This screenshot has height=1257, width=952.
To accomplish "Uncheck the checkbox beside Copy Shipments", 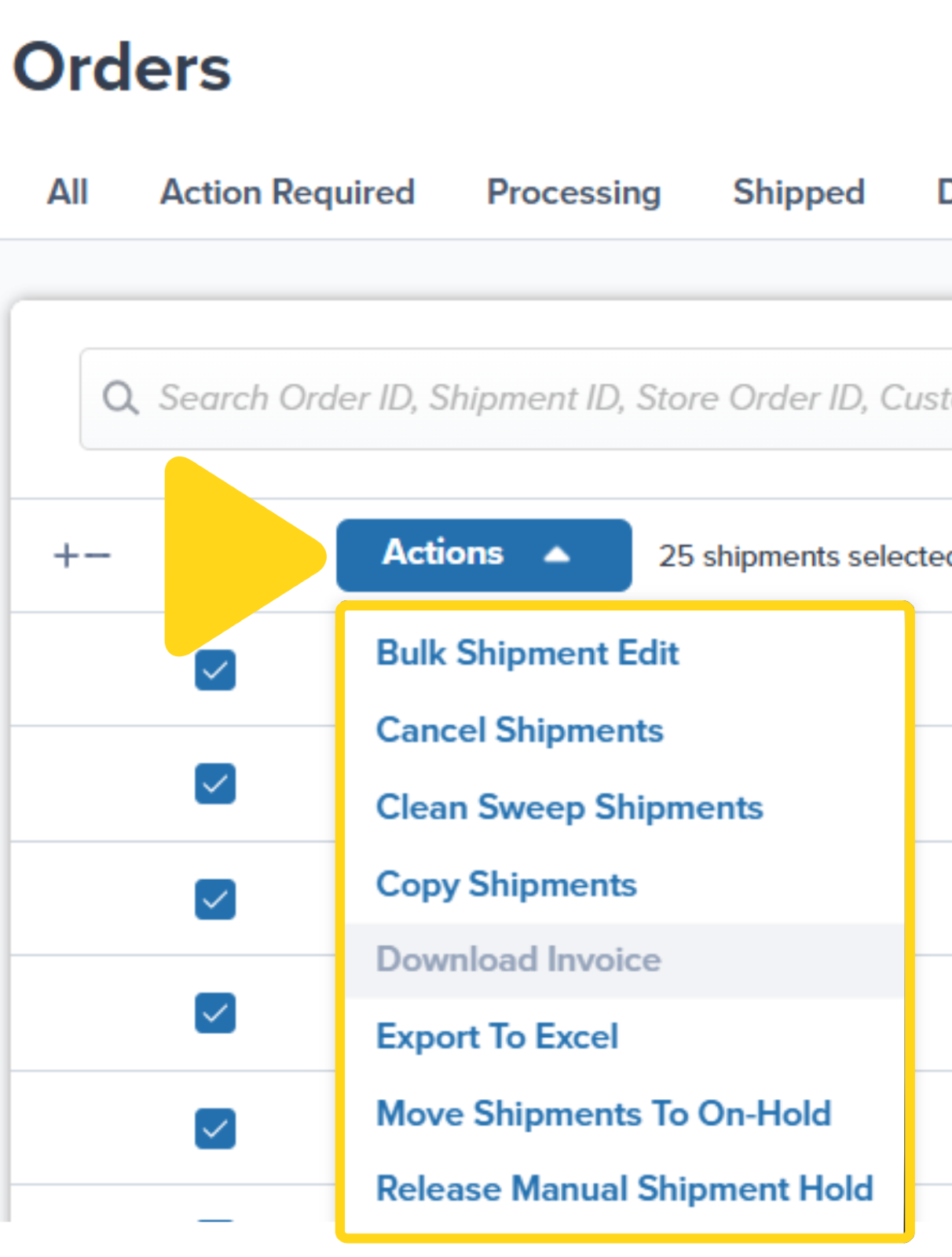I will (x=215, y=899).
